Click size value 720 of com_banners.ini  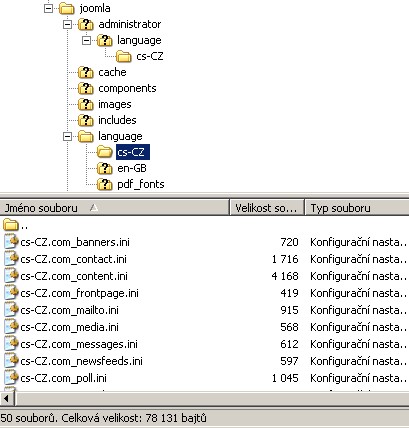(x=289, y=242)
